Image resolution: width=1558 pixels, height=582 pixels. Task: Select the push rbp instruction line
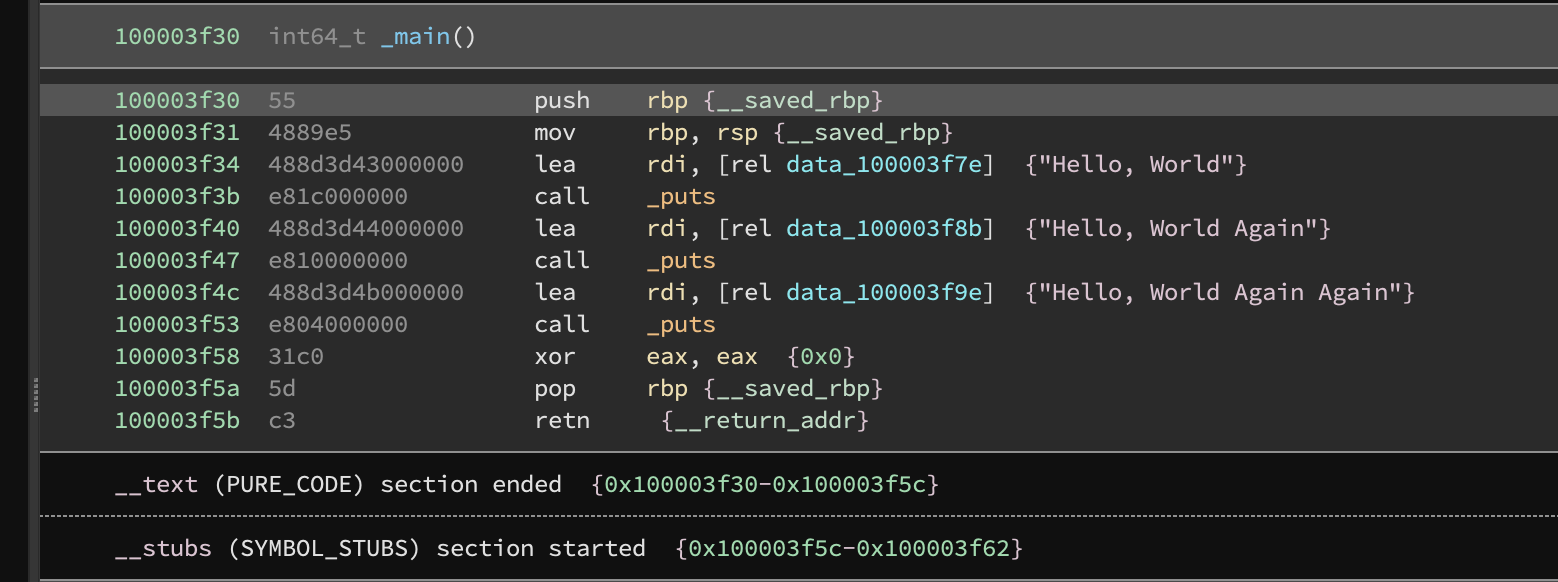pos(798,100)
